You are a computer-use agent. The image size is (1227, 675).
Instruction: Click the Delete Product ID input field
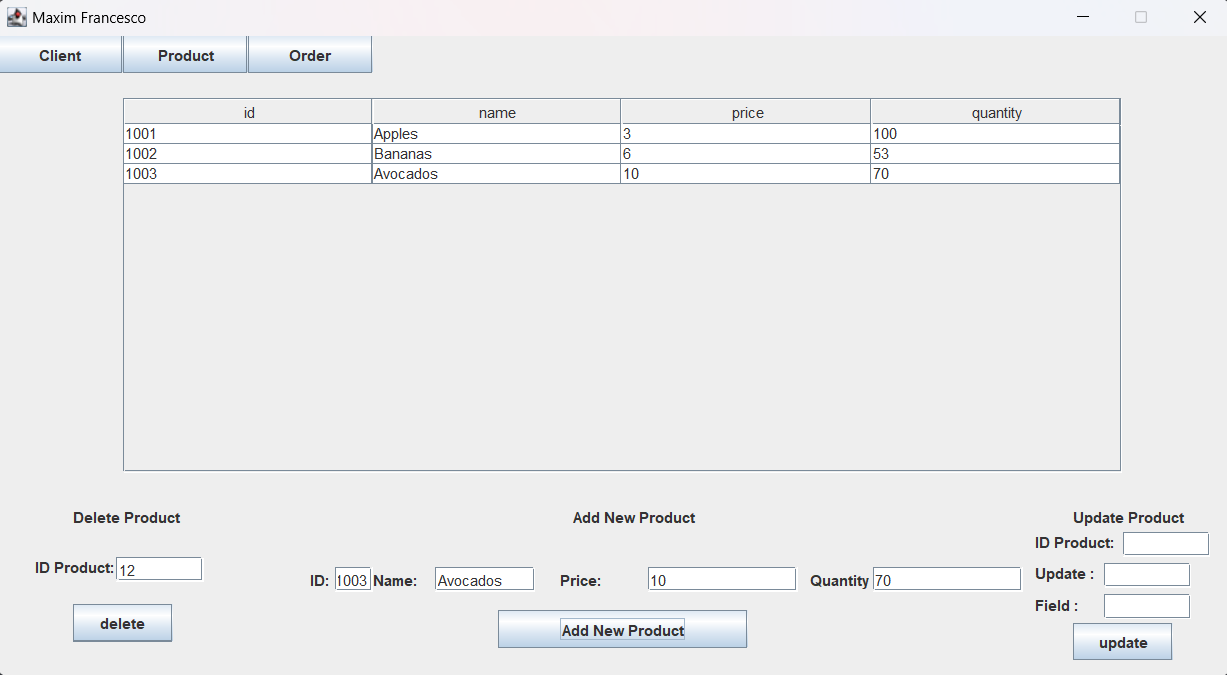(x=159, y=569)
